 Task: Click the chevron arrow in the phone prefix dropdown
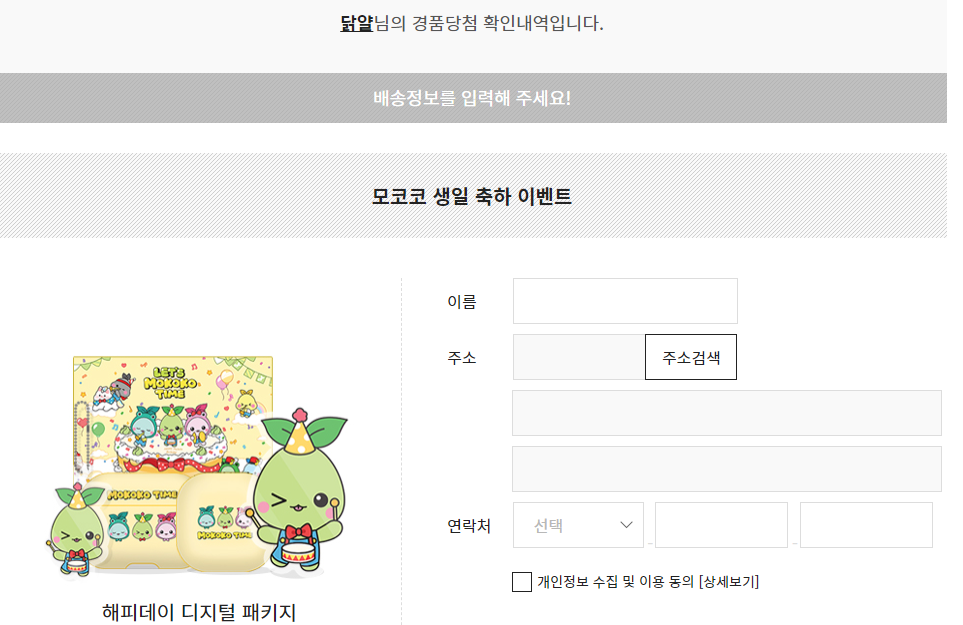click(627, 525)
